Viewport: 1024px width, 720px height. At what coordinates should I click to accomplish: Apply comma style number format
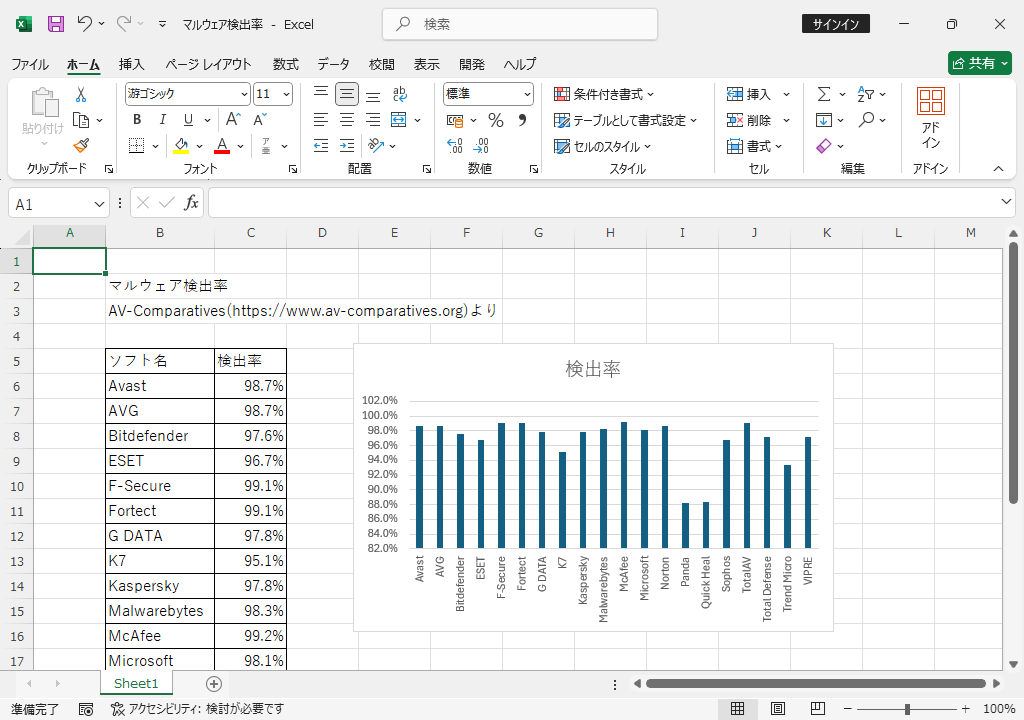522,120
